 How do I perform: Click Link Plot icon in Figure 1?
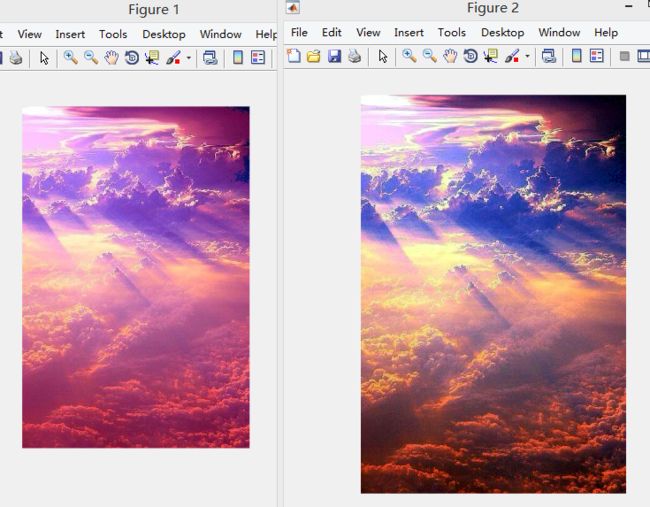tap(210, 57)
